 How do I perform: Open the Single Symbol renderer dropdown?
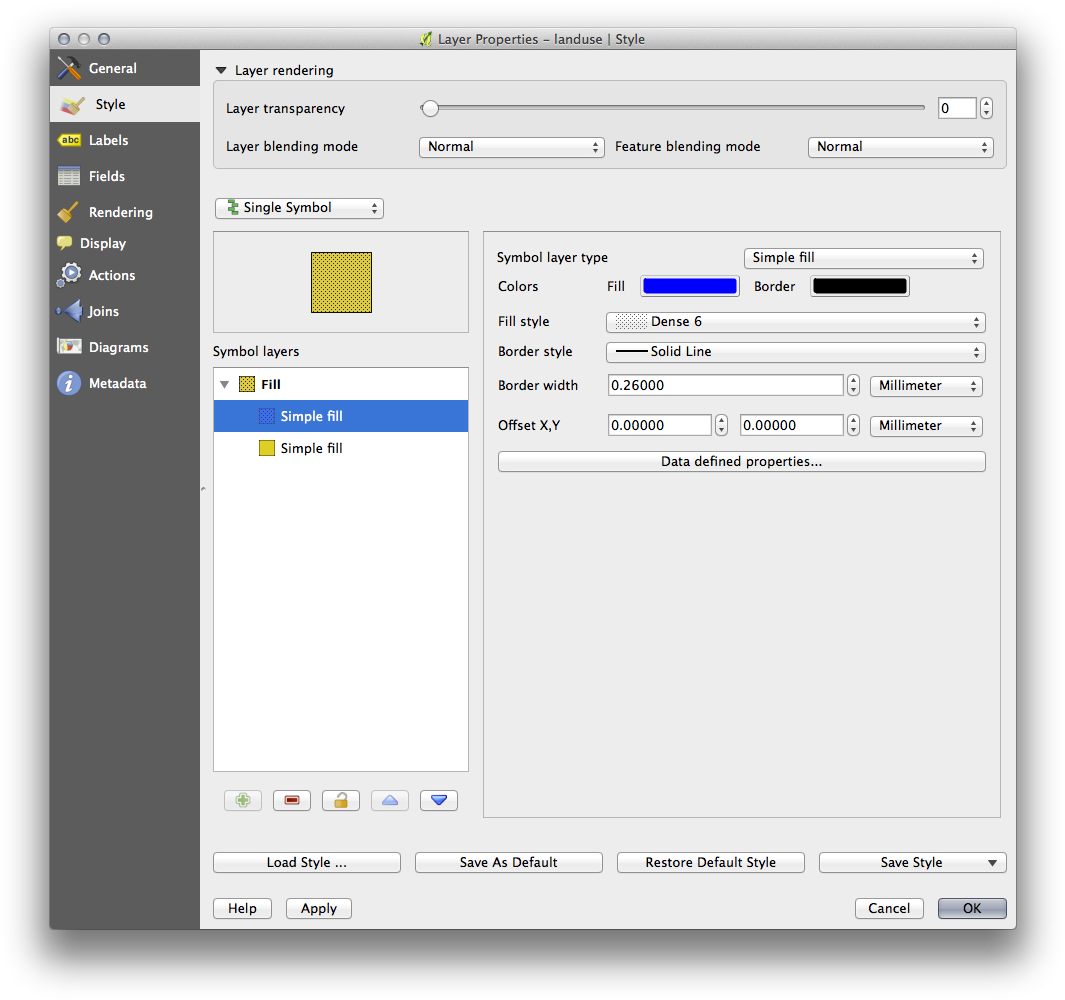click(x=299, y=208)
